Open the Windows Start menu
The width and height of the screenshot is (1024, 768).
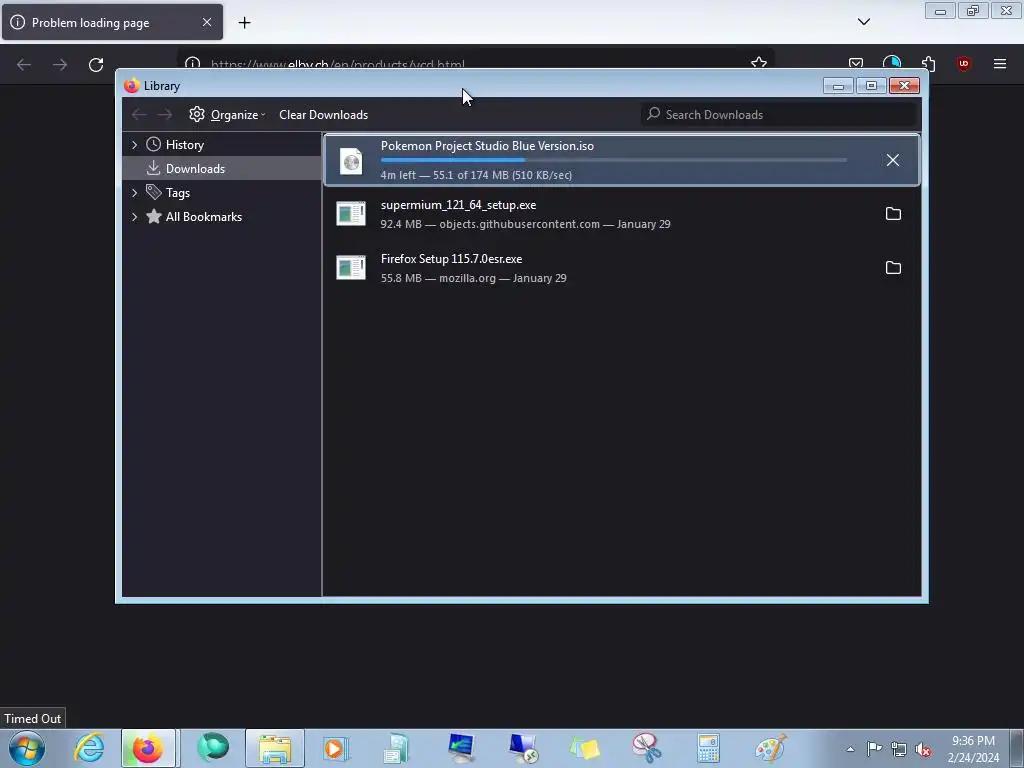(27, 748)
